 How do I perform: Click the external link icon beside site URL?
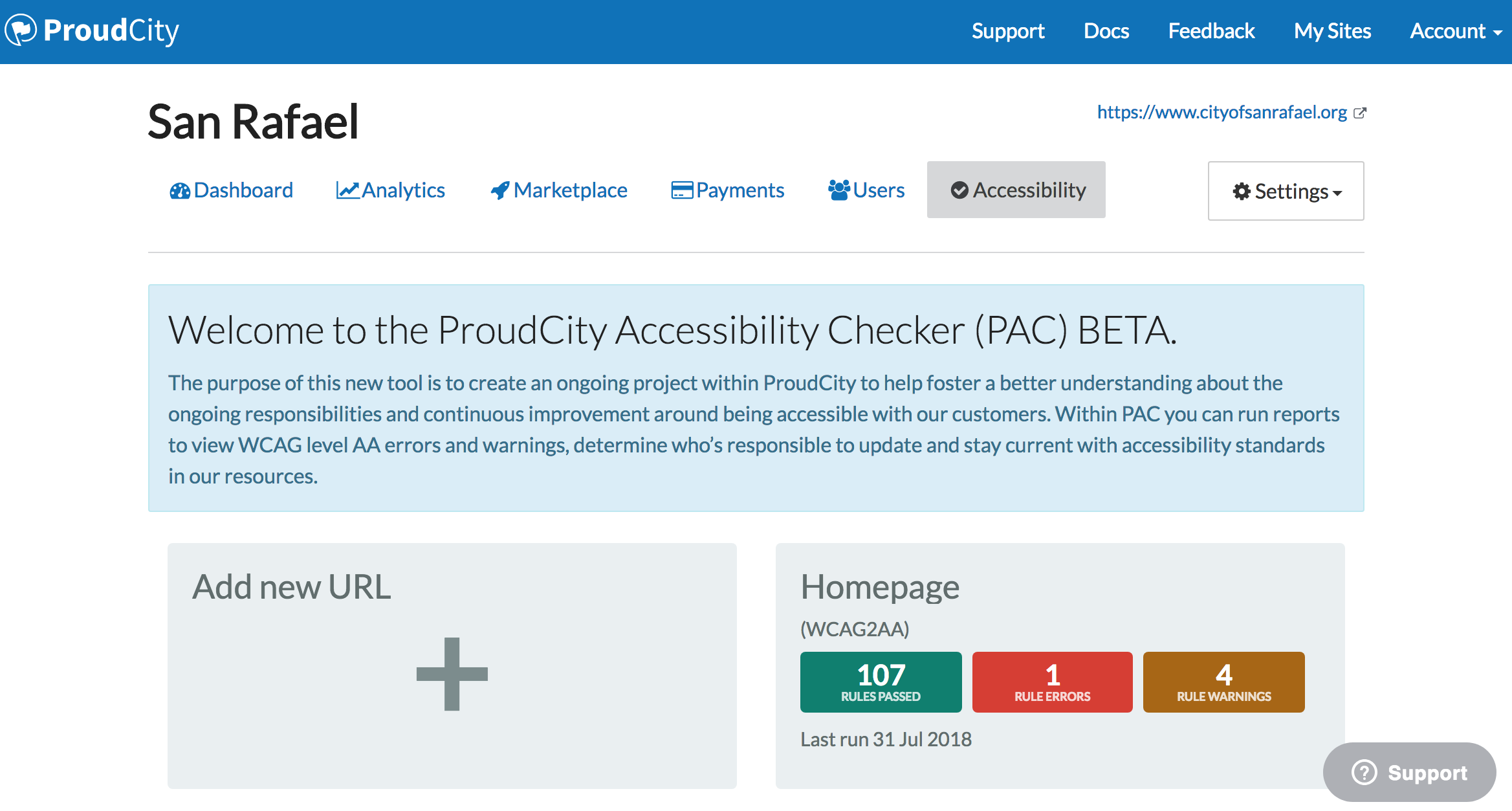[1360, 113]
